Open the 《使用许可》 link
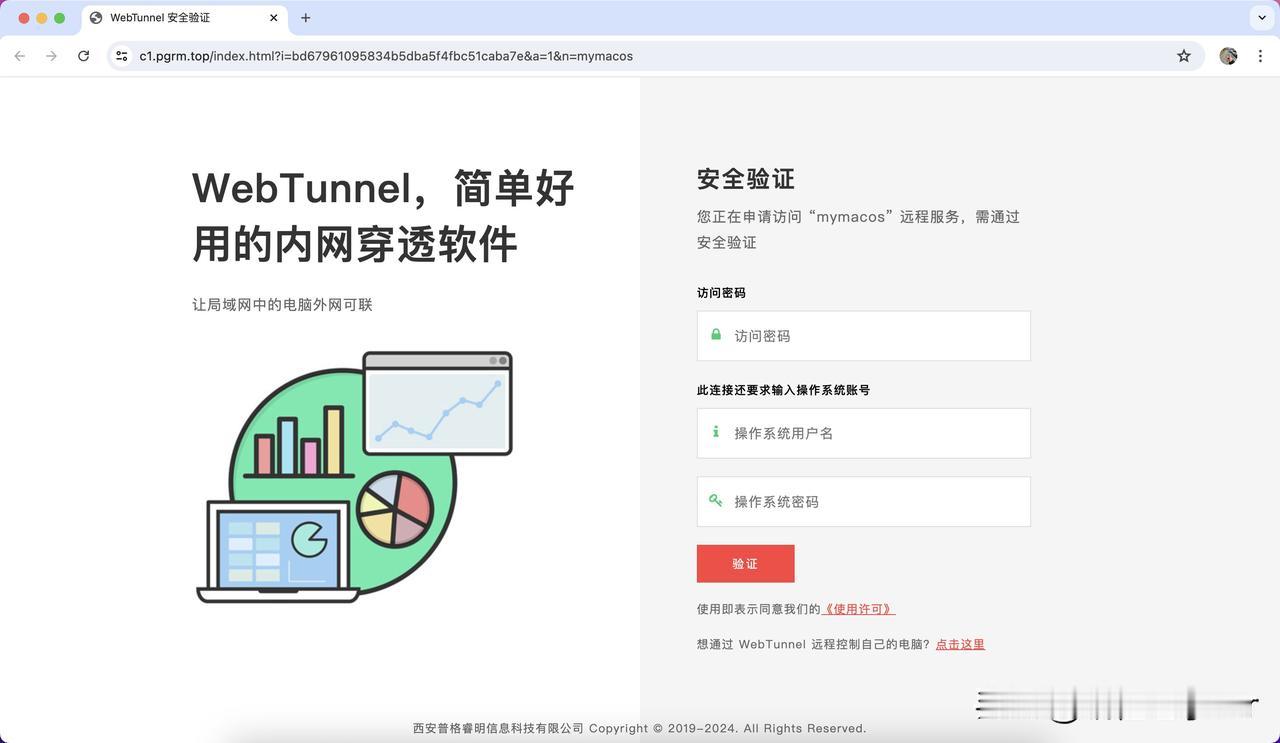Screen dimensions: 1280x743 coord(858,609)
